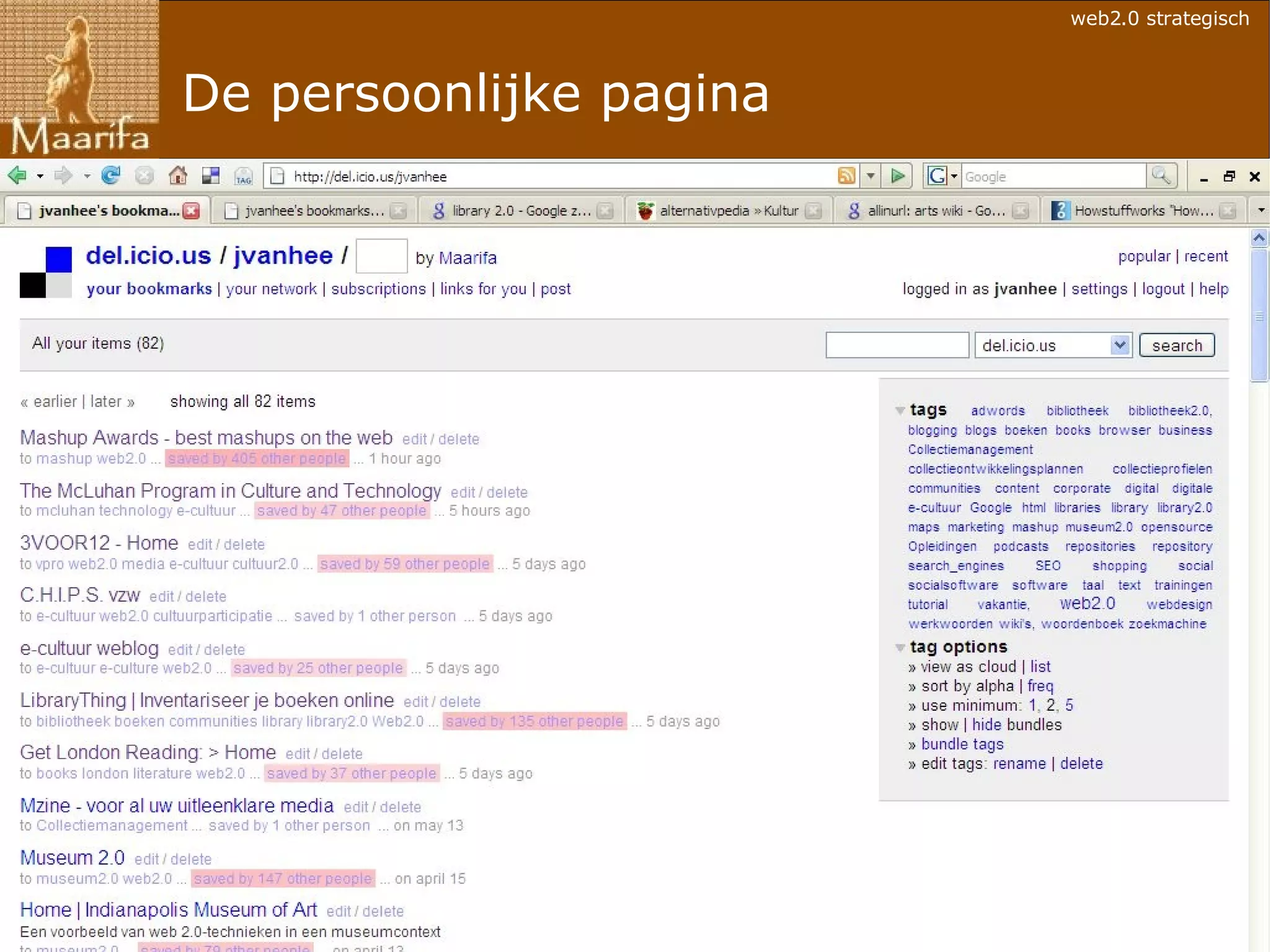Open the tab list dropdown arrow
1270x952 pixels.
tap(1261, 211)
